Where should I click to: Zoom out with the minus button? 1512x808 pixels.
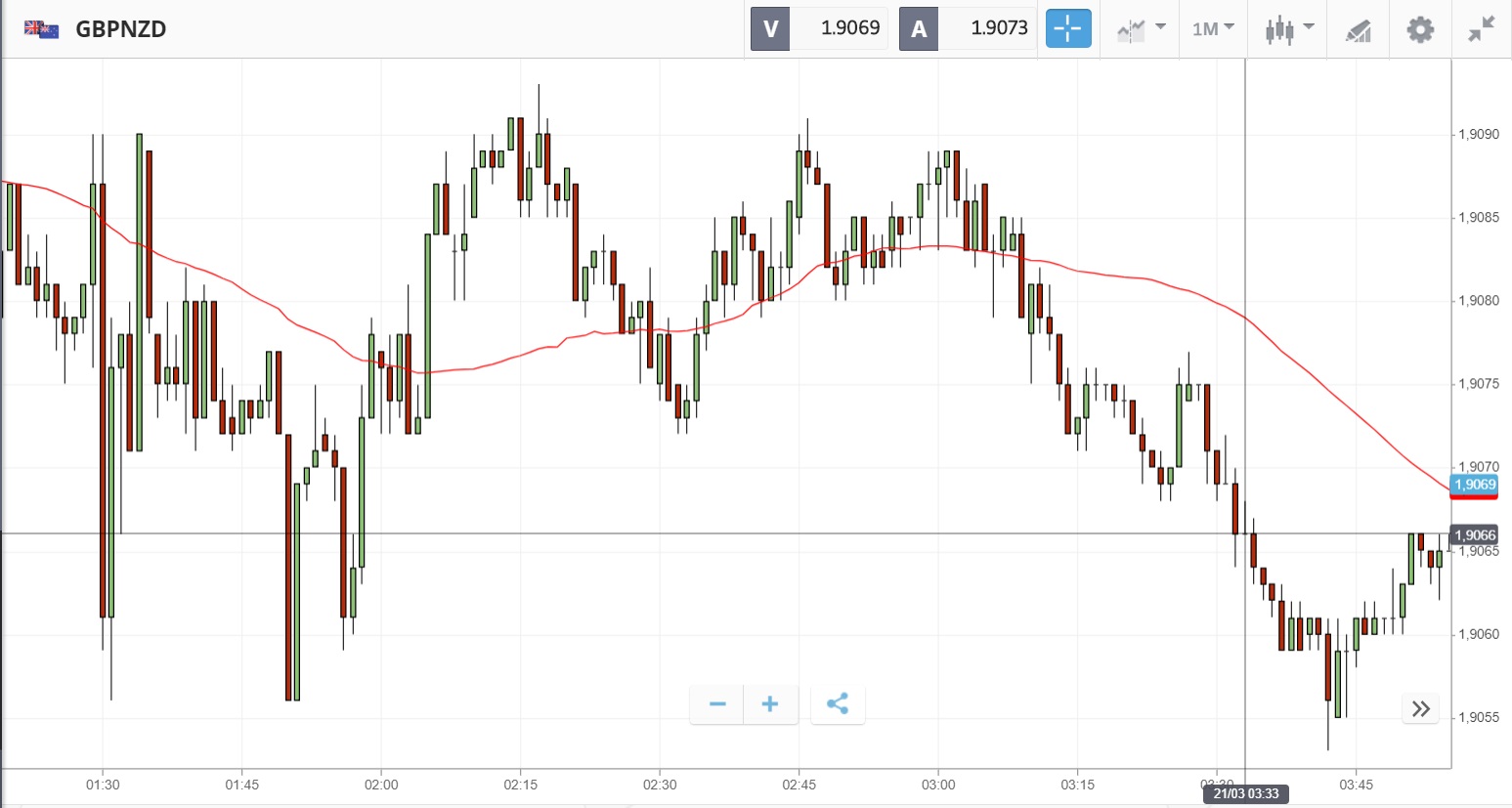click(717, 704)
